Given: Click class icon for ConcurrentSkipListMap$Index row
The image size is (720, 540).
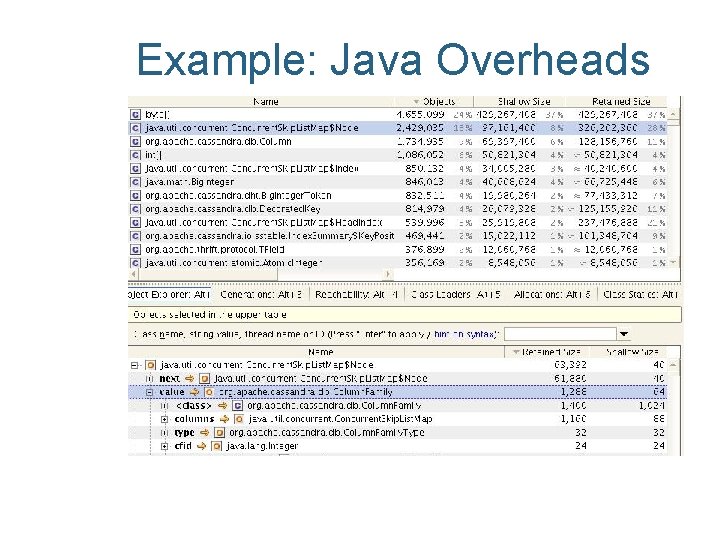Looking at the screenshot, I should 135,169.
